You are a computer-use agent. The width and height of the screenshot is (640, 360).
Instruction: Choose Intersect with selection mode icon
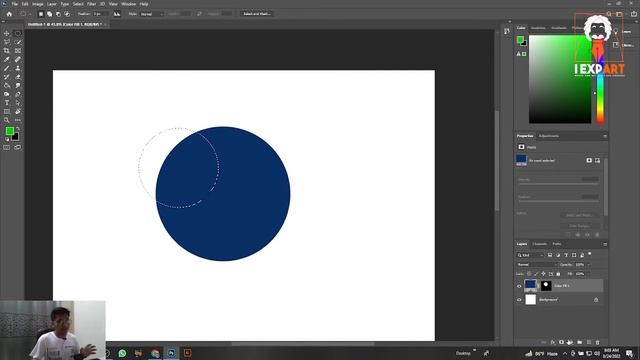coord(67,14)
